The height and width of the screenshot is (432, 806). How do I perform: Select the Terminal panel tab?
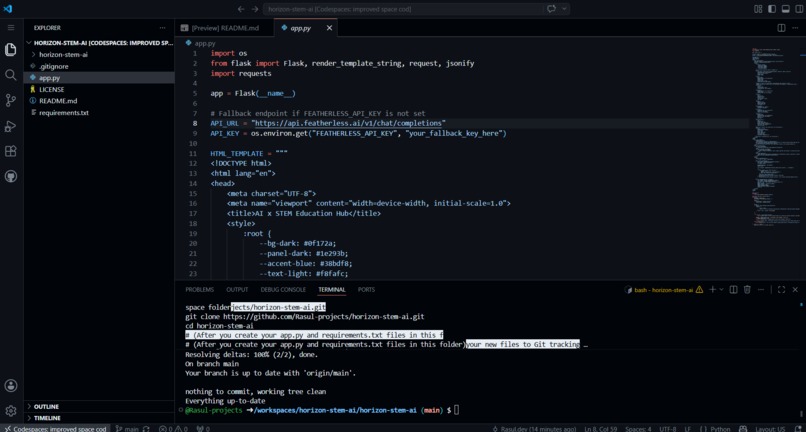point(332,290)
